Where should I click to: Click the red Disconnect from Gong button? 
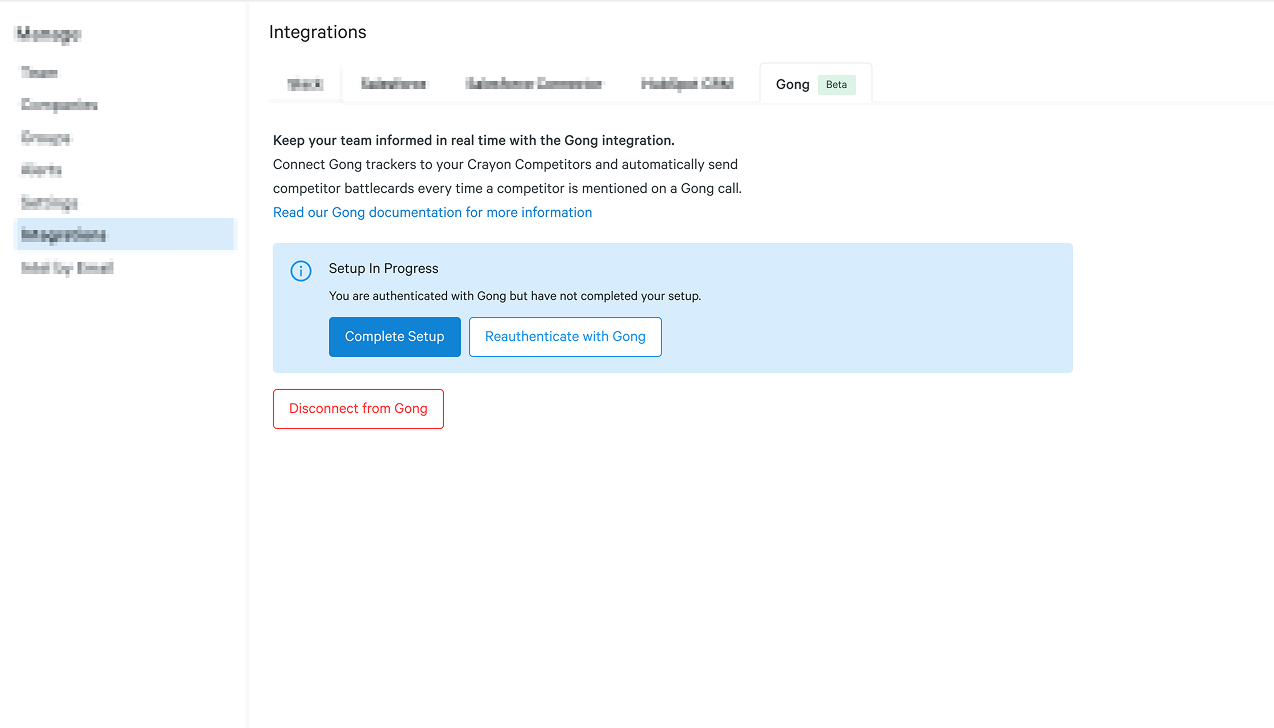coord(358,409)
